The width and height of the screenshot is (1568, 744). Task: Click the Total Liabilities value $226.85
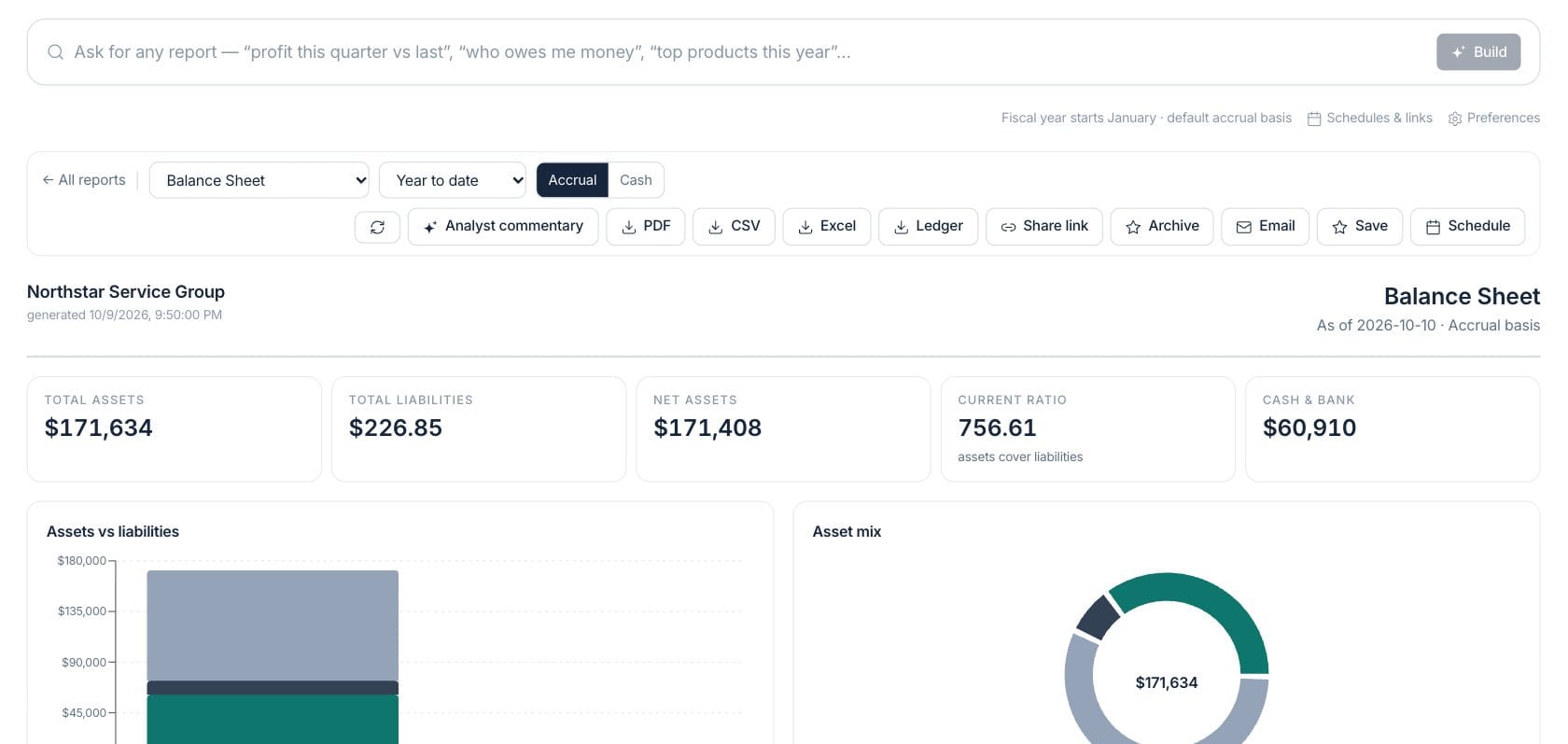(396, 428)
